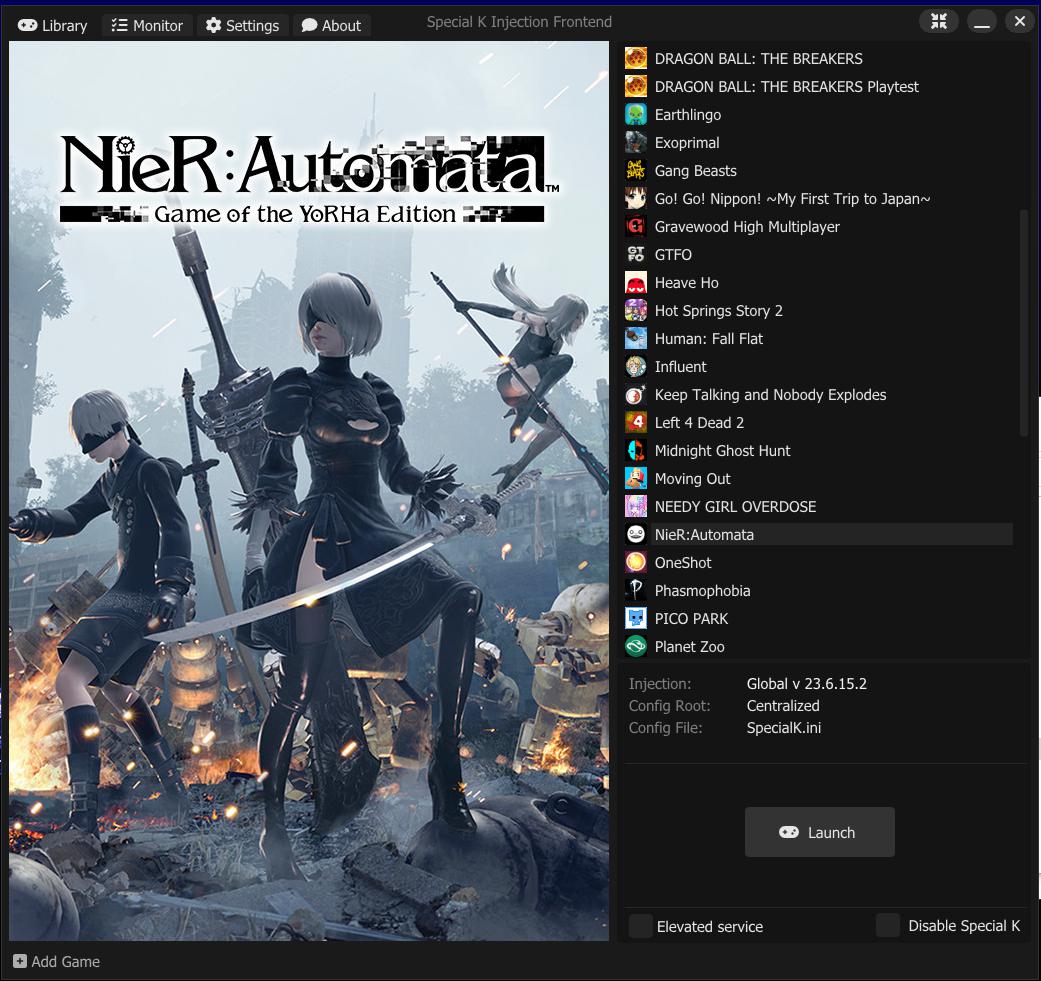
Task: Click the DRAGON BALL Playtest game icon
Action: pos(635,86)
